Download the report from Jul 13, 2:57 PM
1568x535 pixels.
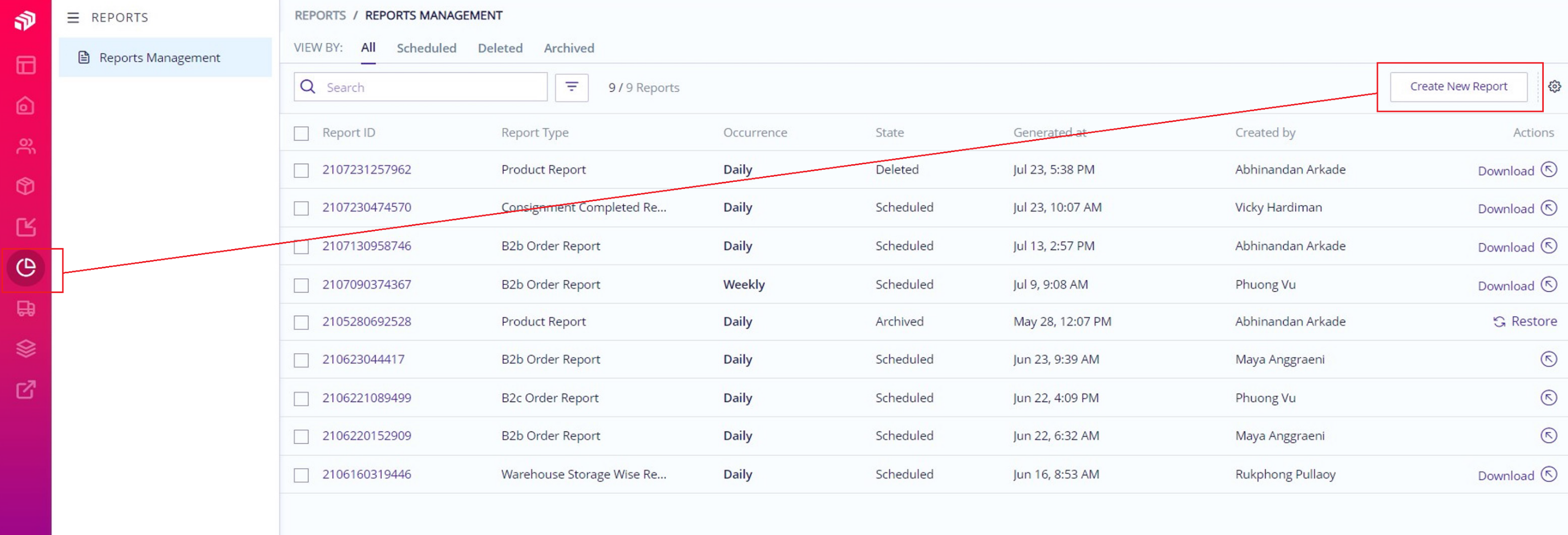[1506, 247]
